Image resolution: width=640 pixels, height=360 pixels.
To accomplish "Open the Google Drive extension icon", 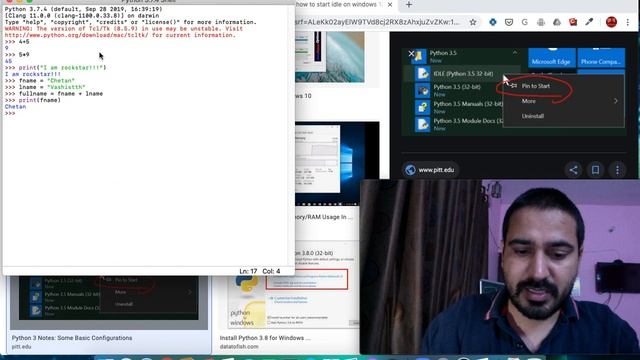I will click(557, 22).
